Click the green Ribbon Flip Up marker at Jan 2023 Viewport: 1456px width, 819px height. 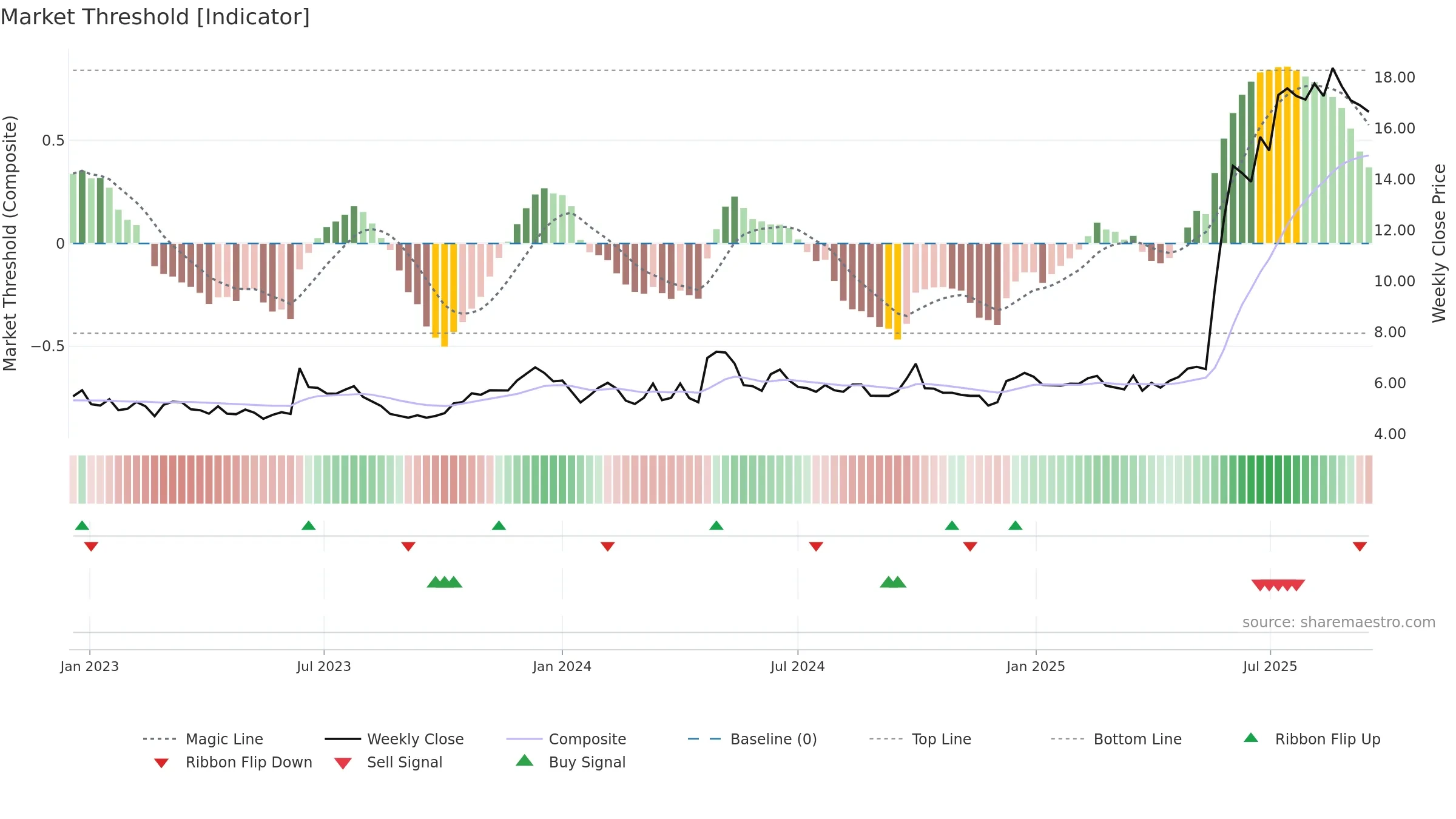tap(82, 525)
